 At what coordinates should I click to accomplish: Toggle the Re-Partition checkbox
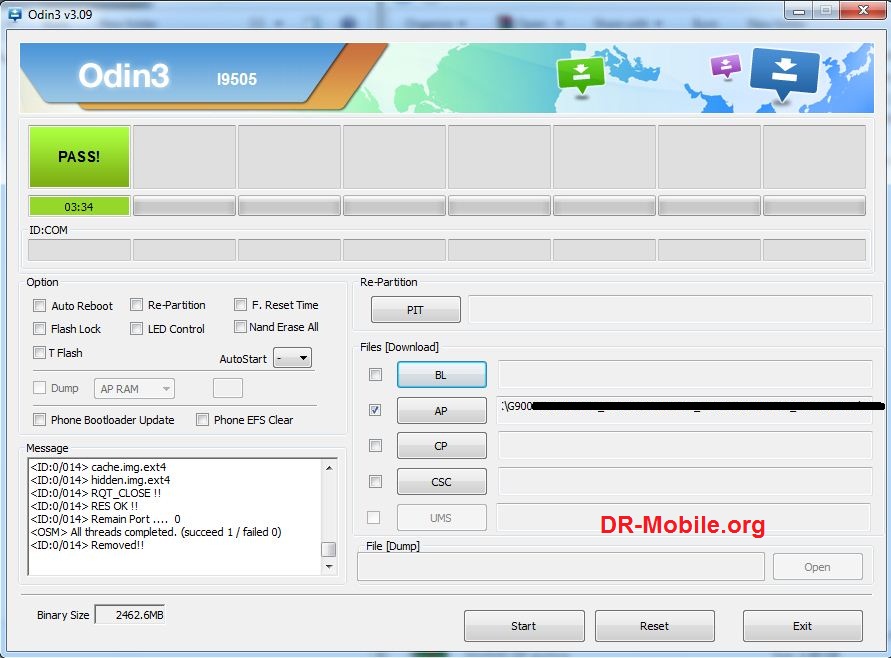pos(136,305)
